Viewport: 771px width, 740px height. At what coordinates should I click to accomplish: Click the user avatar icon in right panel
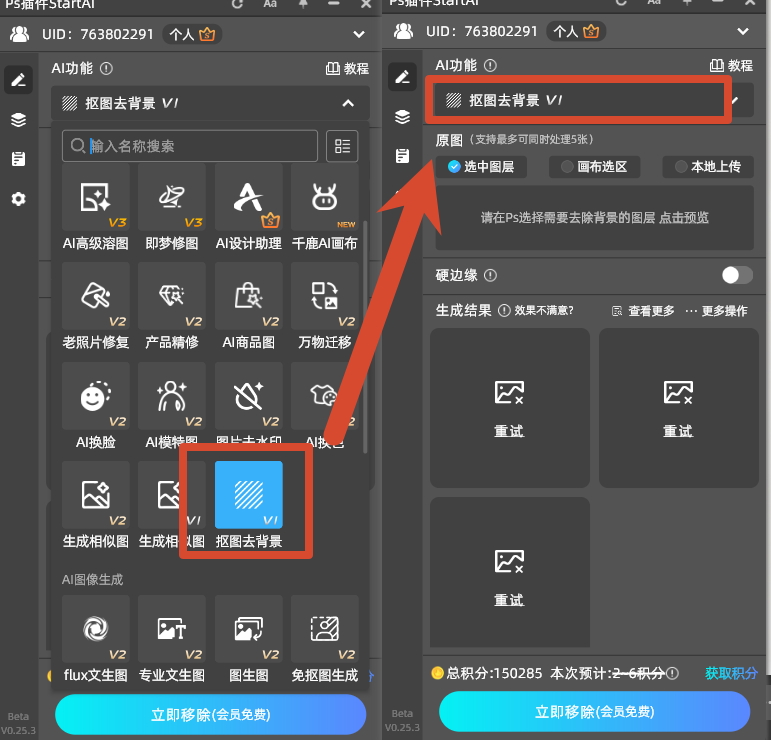pyautogui.click(x=404, y=31)
